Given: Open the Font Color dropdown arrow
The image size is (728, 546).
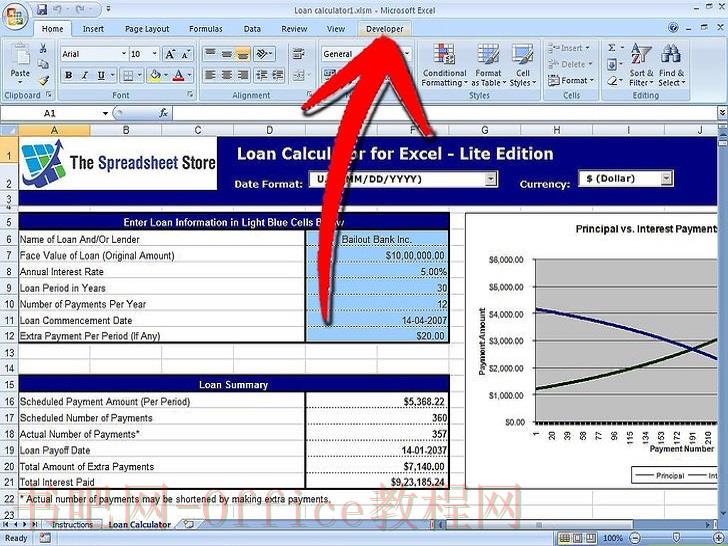Looking at the screenshot, I should click(x=189, y=75).
